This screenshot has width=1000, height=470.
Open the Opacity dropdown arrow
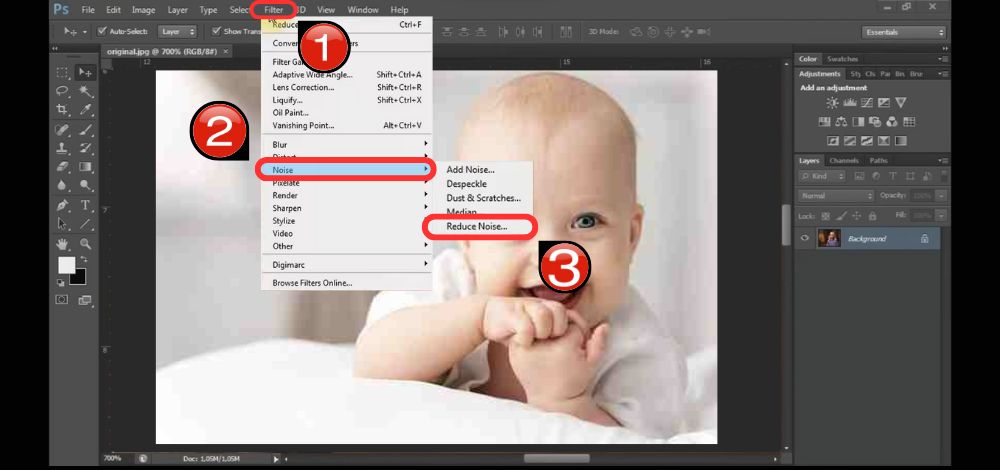point(941,196)
